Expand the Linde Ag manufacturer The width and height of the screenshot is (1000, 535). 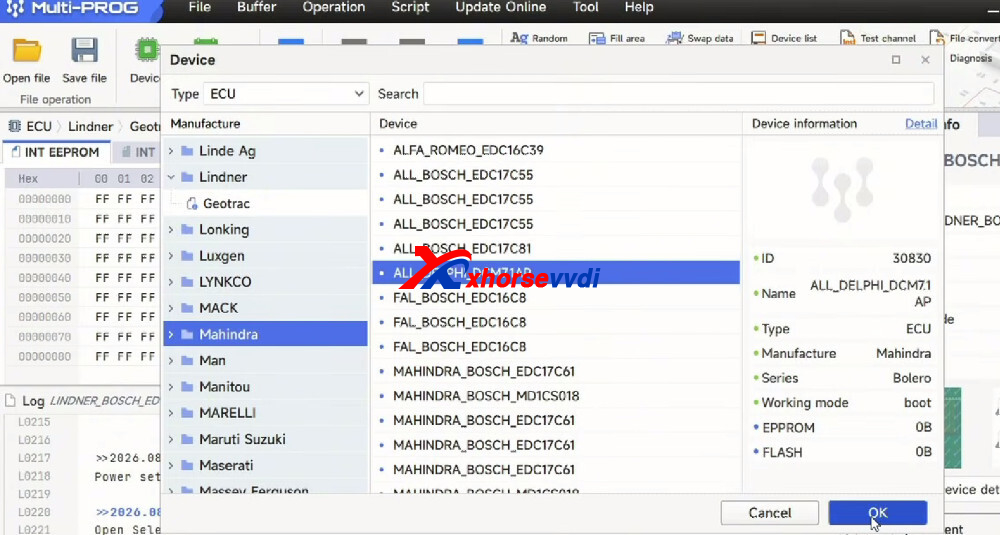pos(171,151)
